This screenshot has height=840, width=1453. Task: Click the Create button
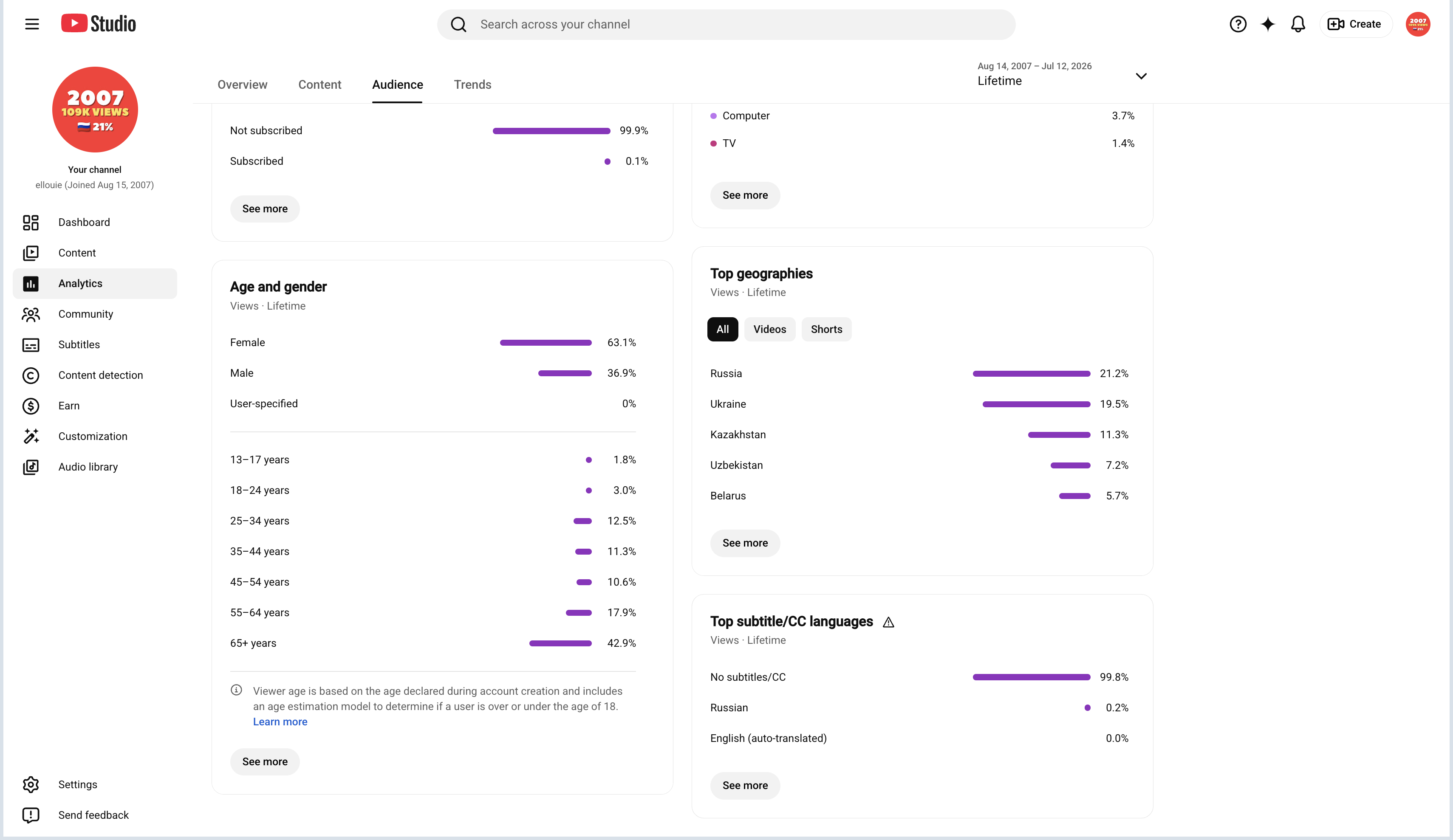pos(1356,24)
